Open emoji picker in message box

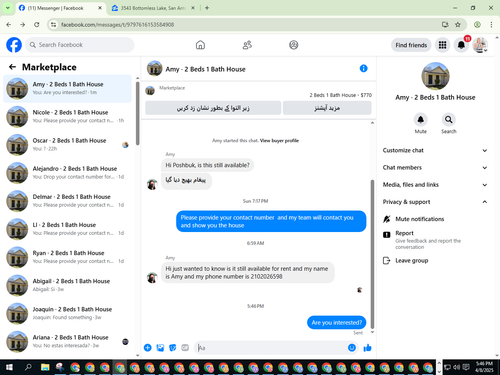coord(352,348)
